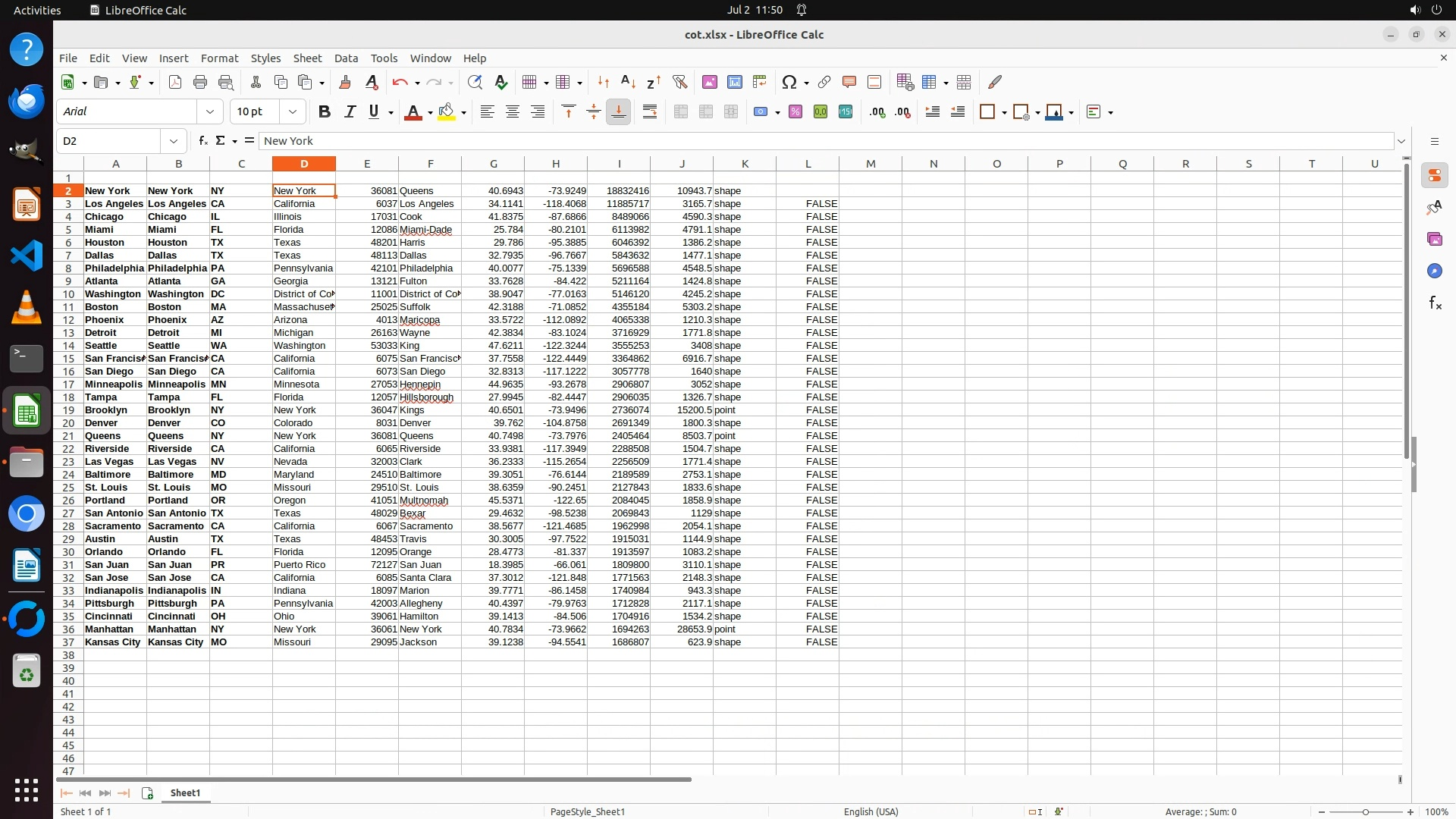Click the English (USA) language status
Screen dimensions: 1456x819
point(871,811)
